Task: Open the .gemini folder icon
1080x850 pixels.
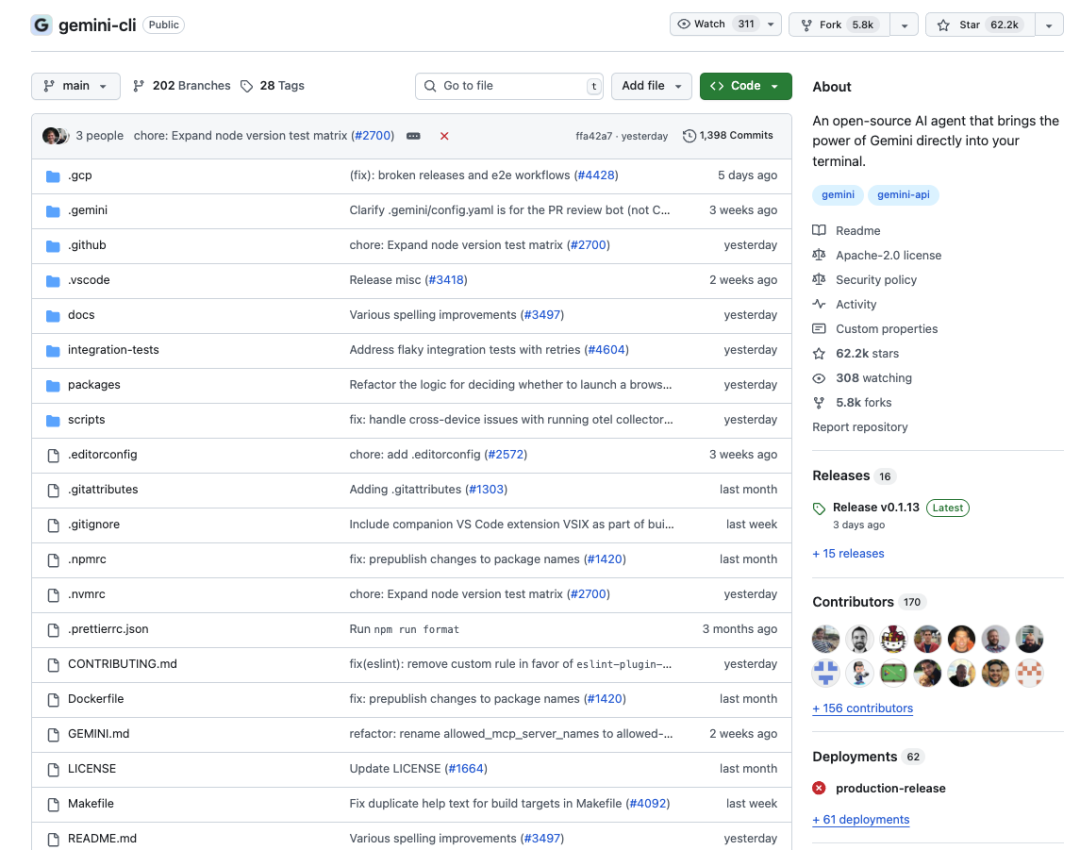Action: click(x=53, y=211)
